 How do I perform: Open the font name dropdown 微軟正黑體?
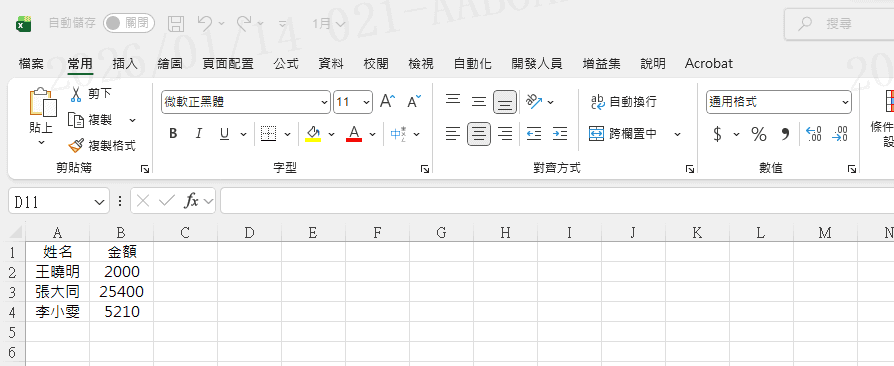point(246,102)
